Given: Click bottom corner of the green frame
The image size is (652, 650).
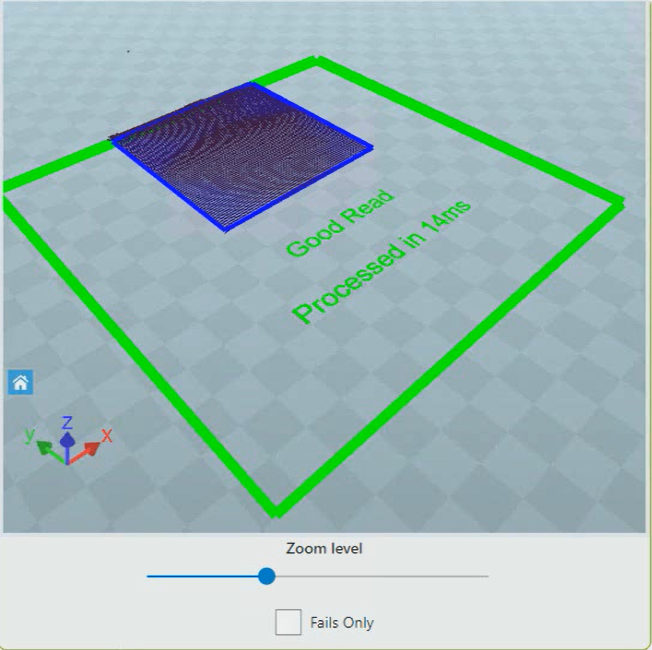Looking at the screenshot, I should tap(276, 510).
